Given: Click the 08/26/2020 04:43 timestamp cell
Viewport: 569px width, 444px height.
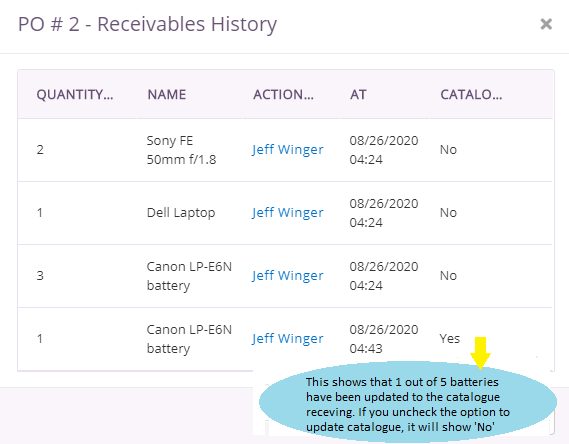Looking at the screenshot, I should [x=384, y=339].
